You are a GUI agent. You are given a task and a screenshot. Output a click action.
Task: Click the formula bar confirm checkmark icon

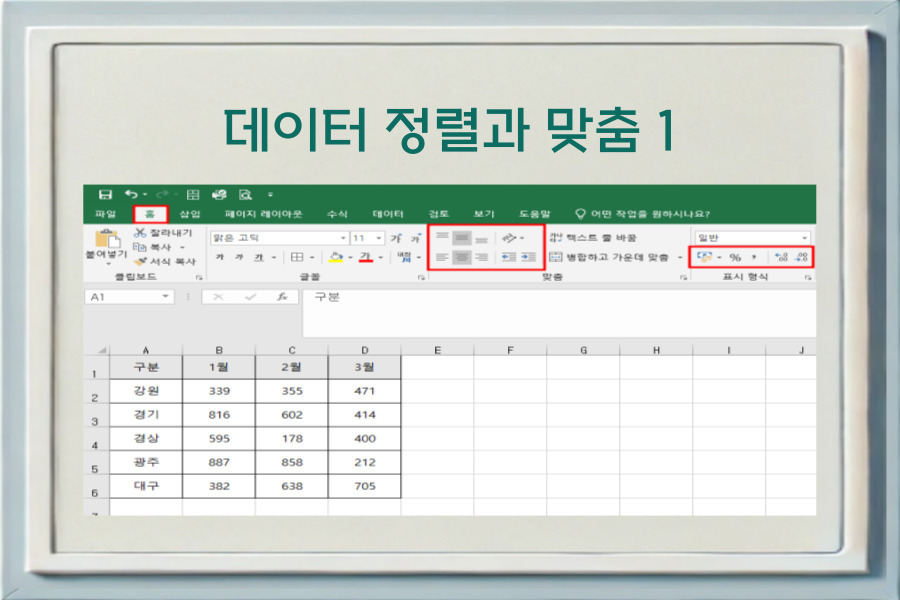pyautogui.click(x=250, y=297)
